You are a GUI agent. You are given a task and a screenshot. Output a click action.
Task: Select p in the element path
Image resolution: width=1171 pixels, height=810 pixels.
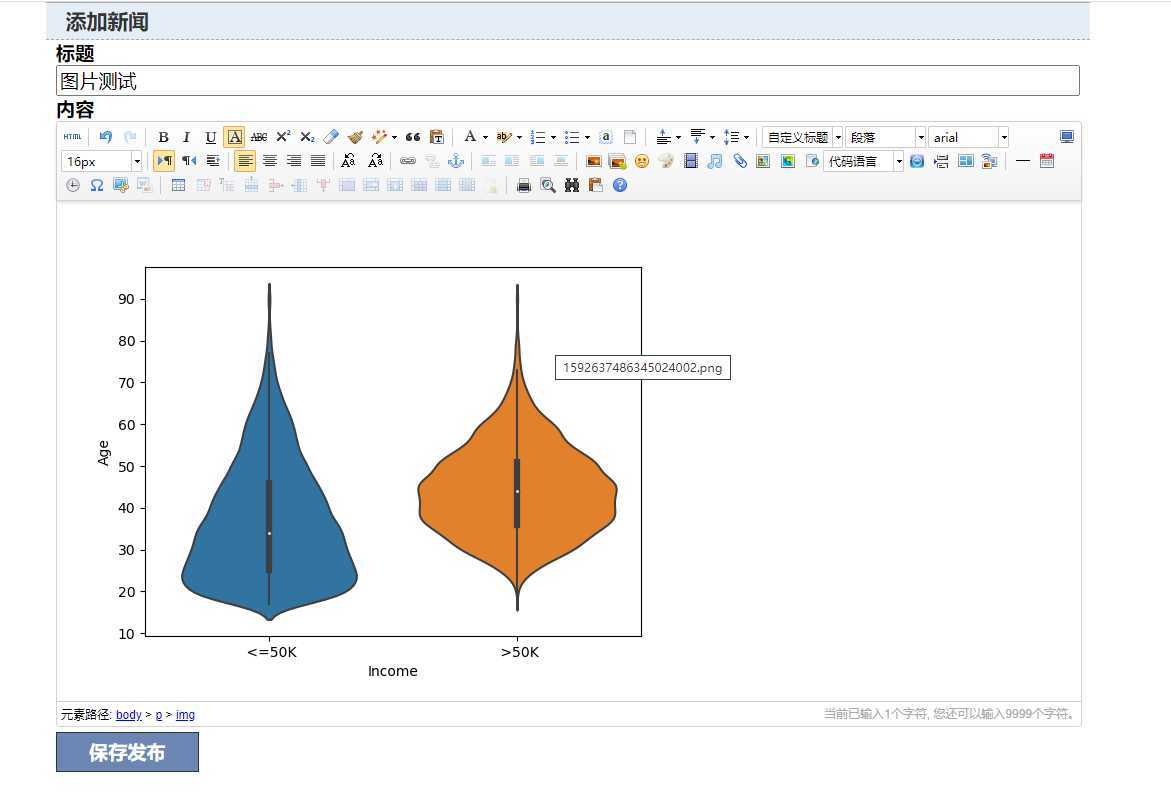point(159,714)
